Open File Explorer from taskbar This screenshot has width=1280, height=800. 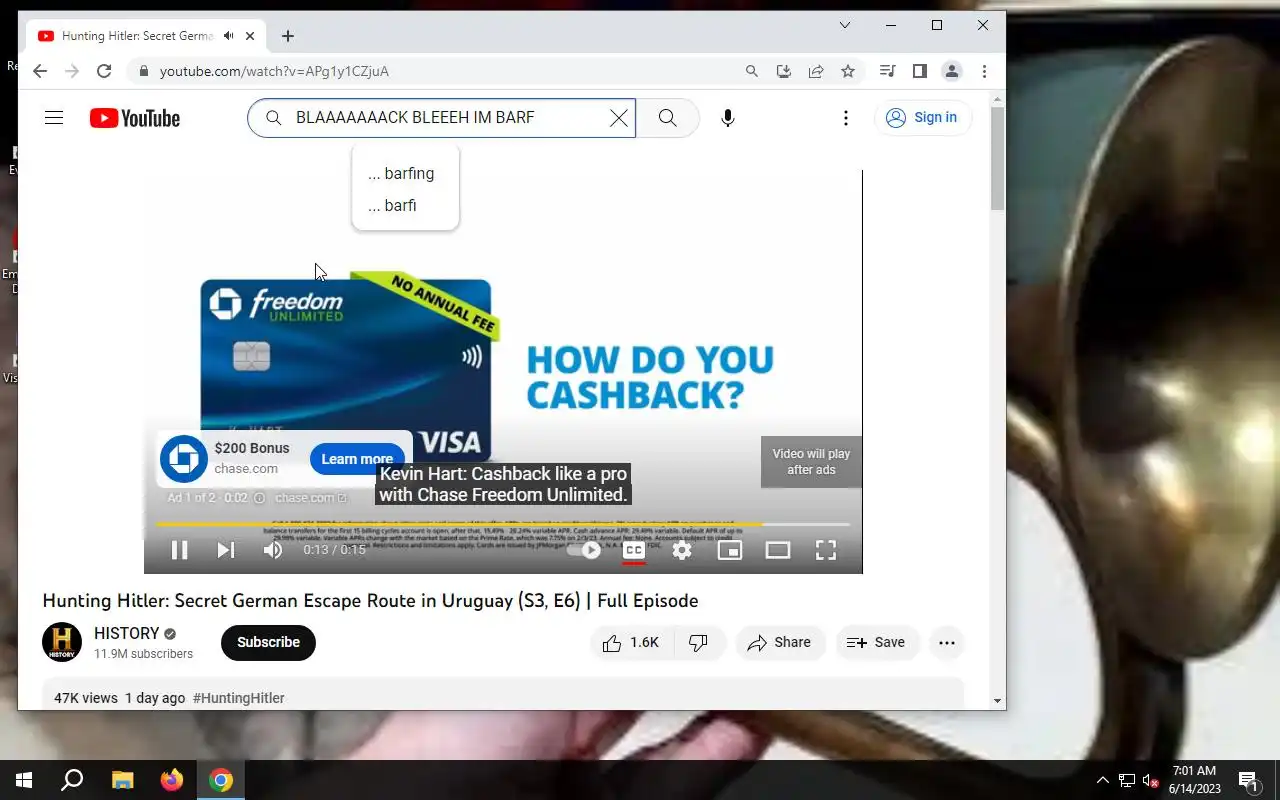122,780
